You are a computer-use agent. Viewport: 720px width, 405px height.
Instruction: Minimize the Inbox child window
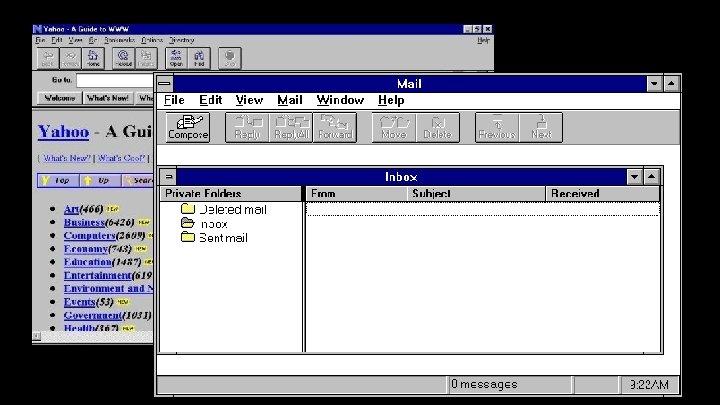pos(634,177)
